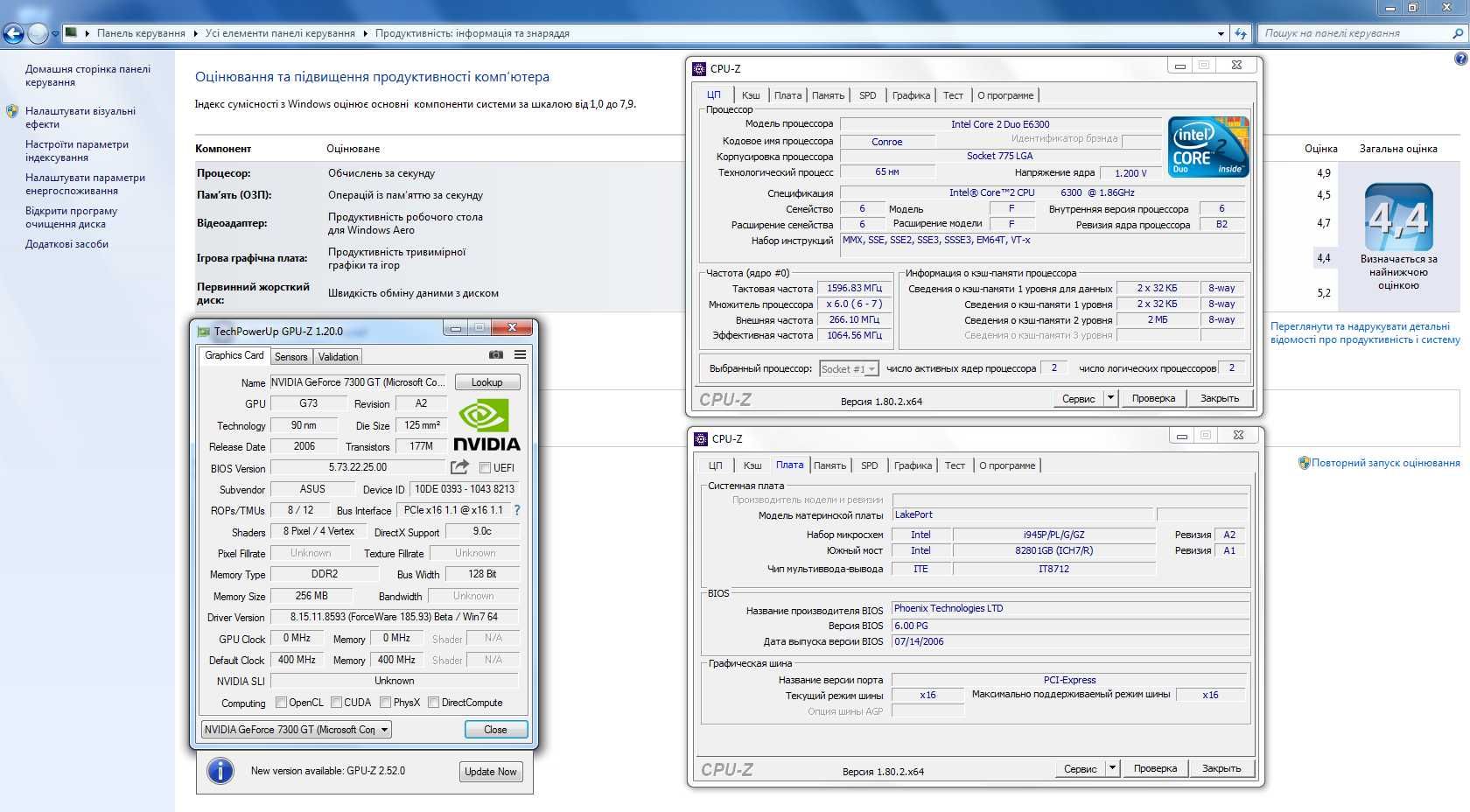The width and height of the screenshot is (1470, 812).
Task: Click the Driver Version field in GPU-Z
Action: [x=395, y=617]
